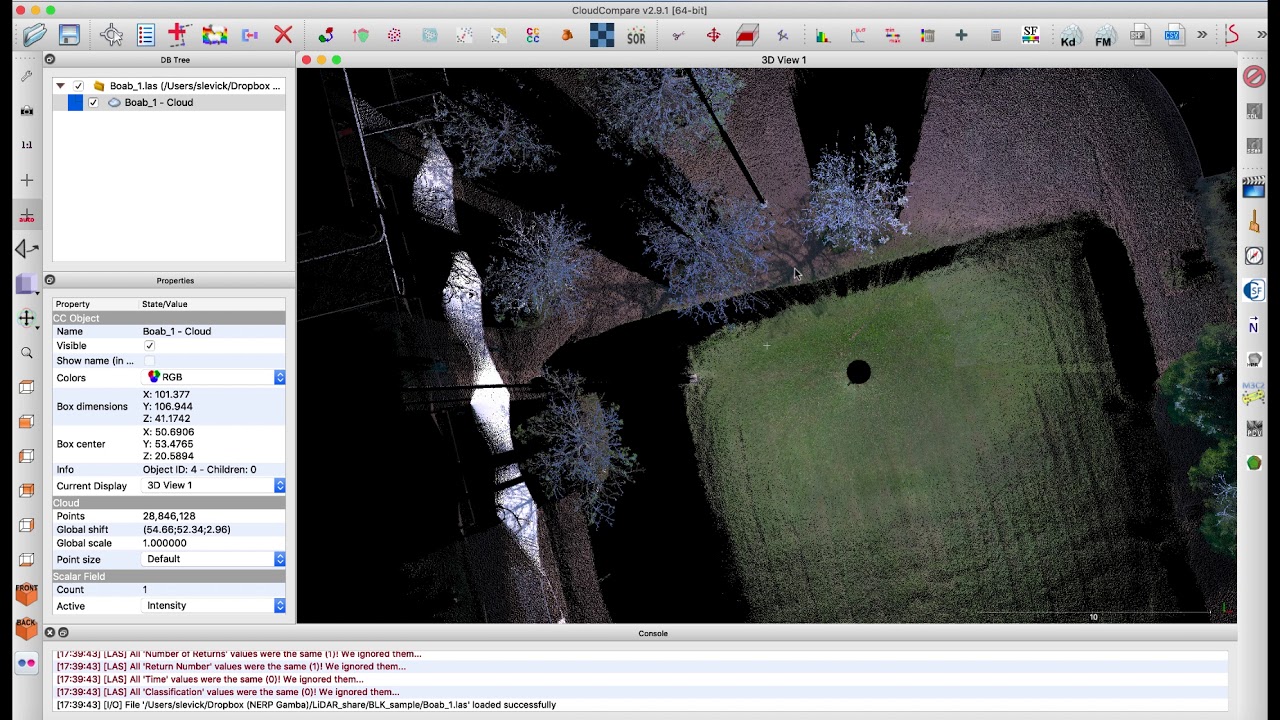Open the point list picking tool

[146, 35]
